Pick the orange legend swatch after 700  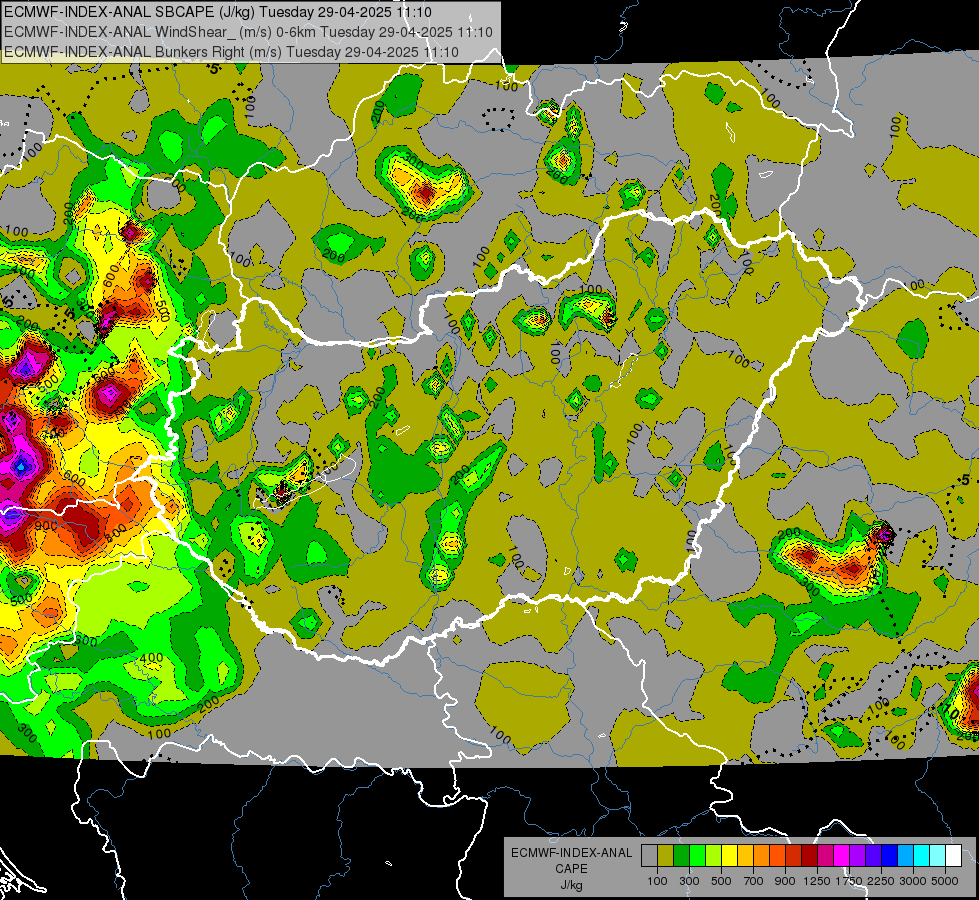[x=762, y=856]
